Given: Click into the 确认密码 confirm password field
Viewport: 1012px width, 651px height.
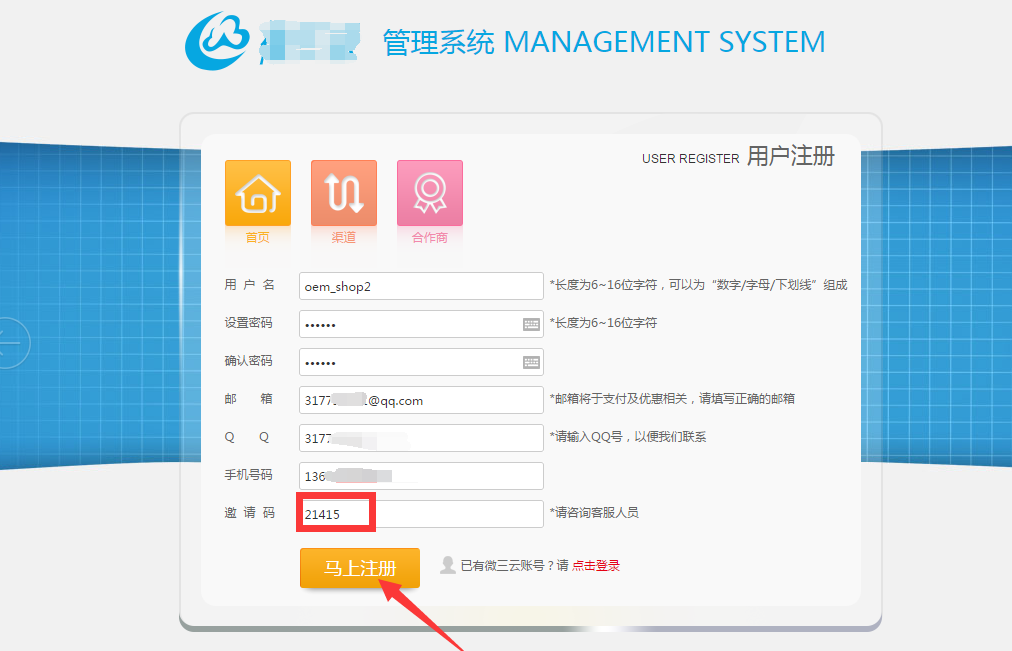Looking at the screenshot, I should click(410, 362).
